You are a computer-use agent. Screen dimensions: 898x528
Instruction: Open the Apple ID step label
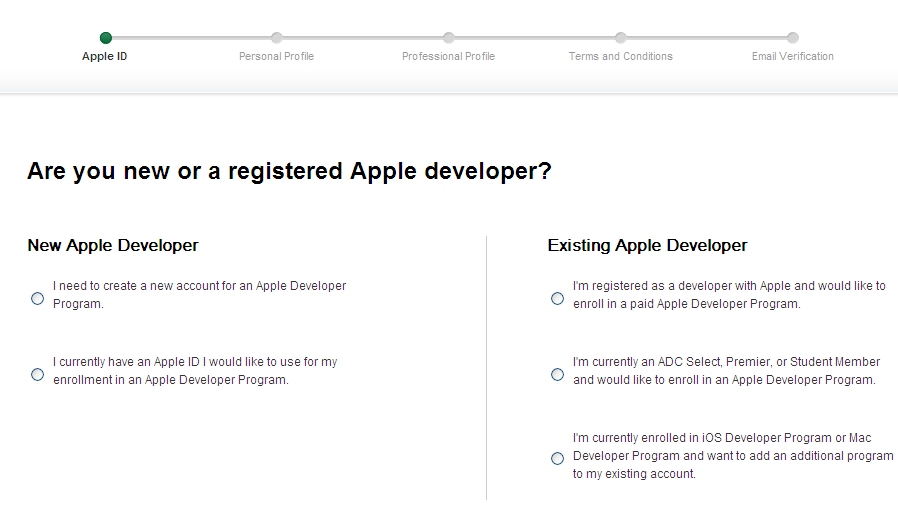point(105,56)
